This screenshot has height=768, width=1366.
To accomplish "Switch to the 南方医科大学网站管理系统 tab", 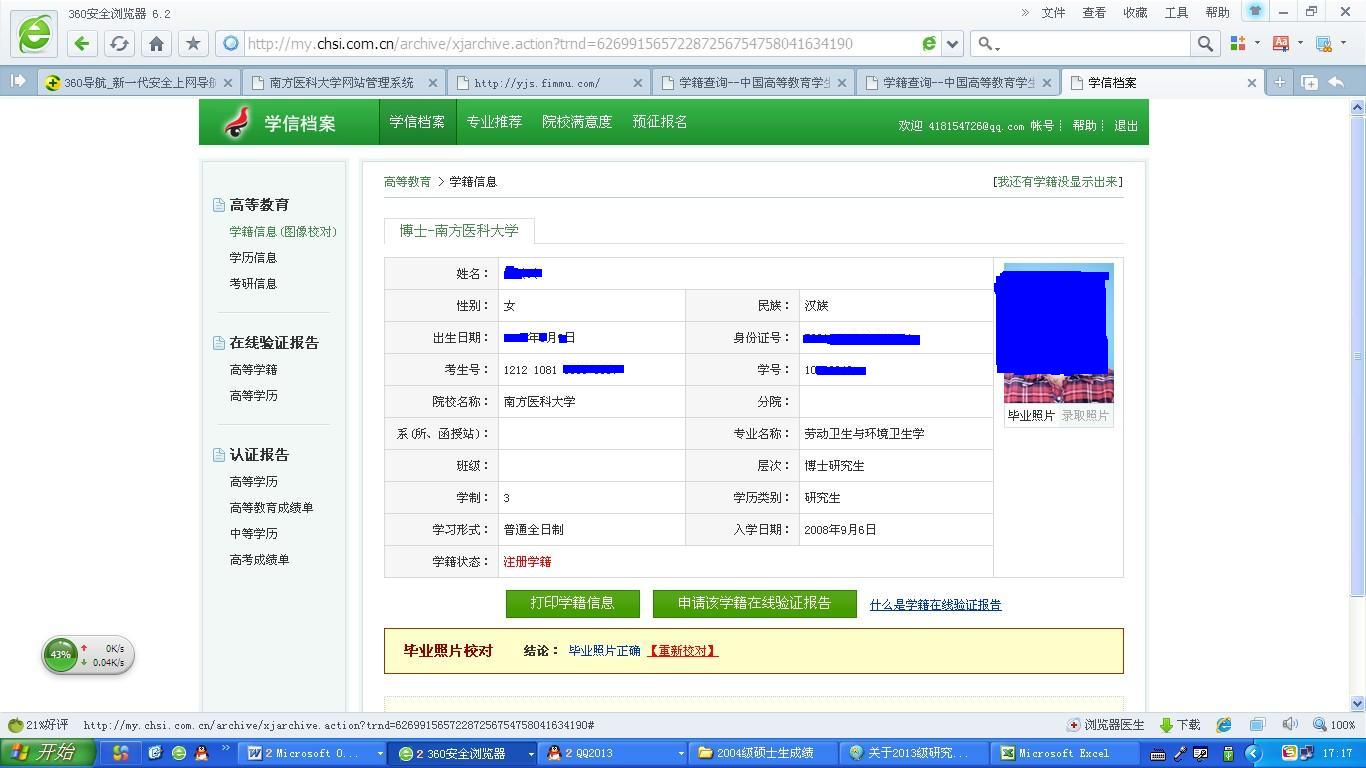I will coord(342,83).
